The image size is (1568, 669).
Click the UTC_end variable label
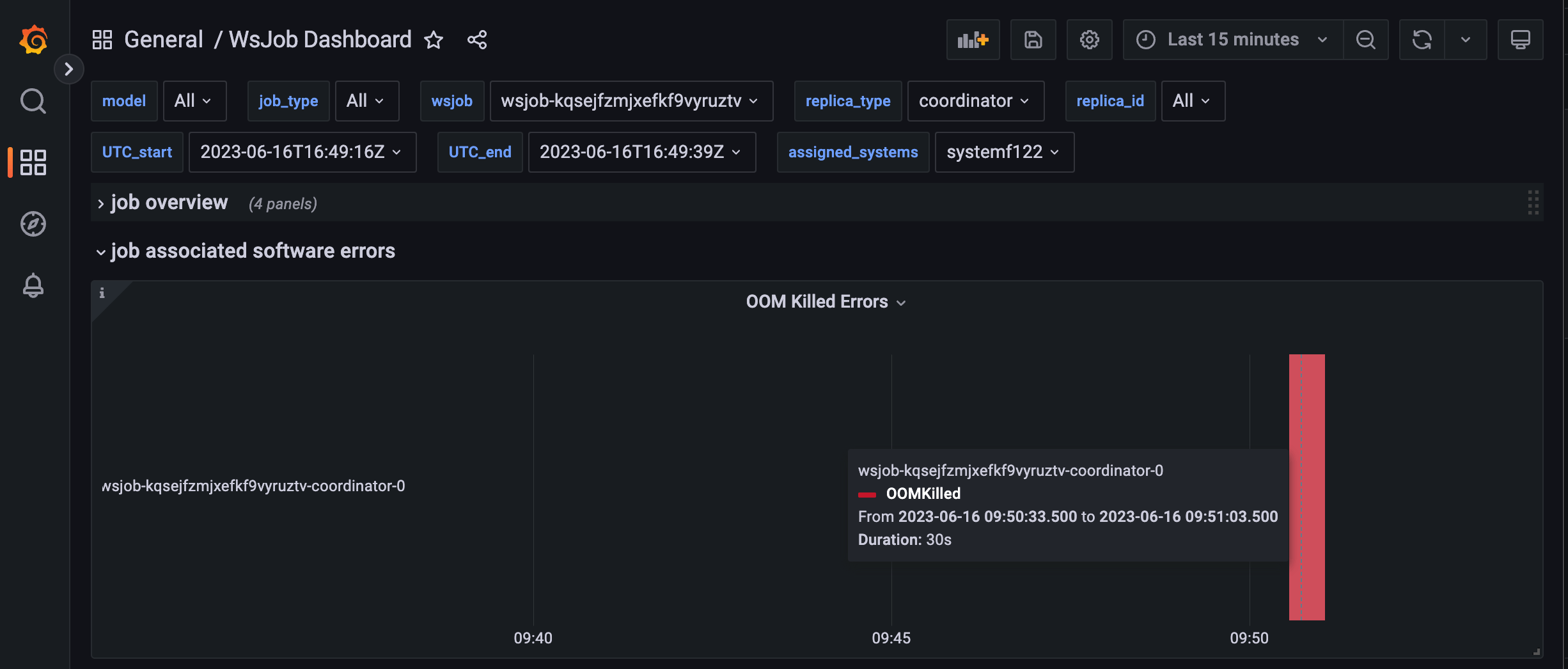[x=480, y=152]
